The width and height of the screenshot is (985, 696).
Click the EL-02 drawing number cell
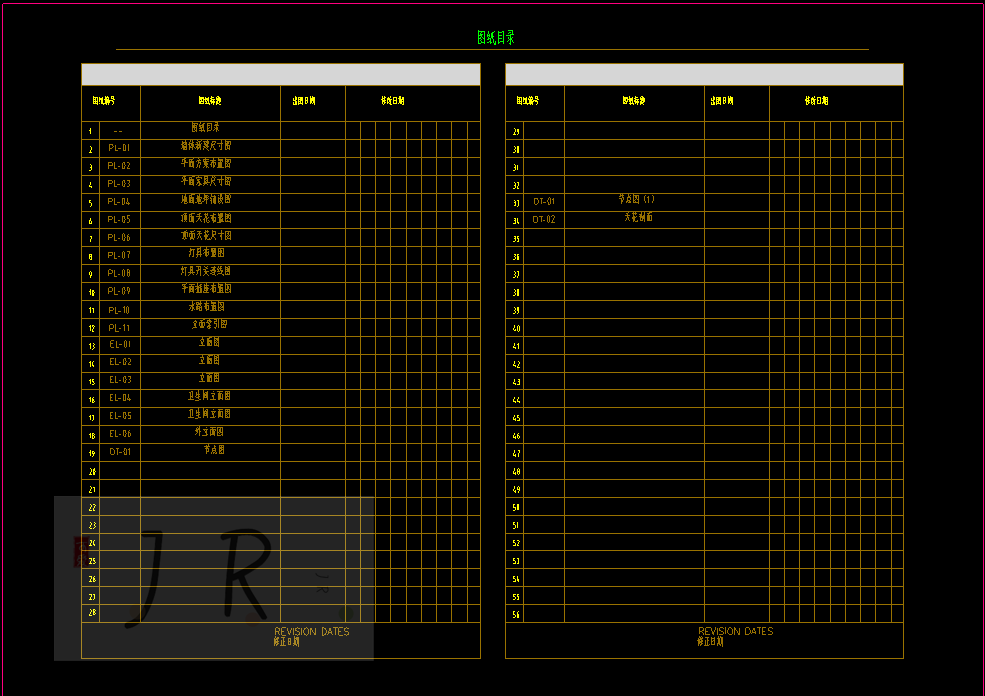coord(120,362)
